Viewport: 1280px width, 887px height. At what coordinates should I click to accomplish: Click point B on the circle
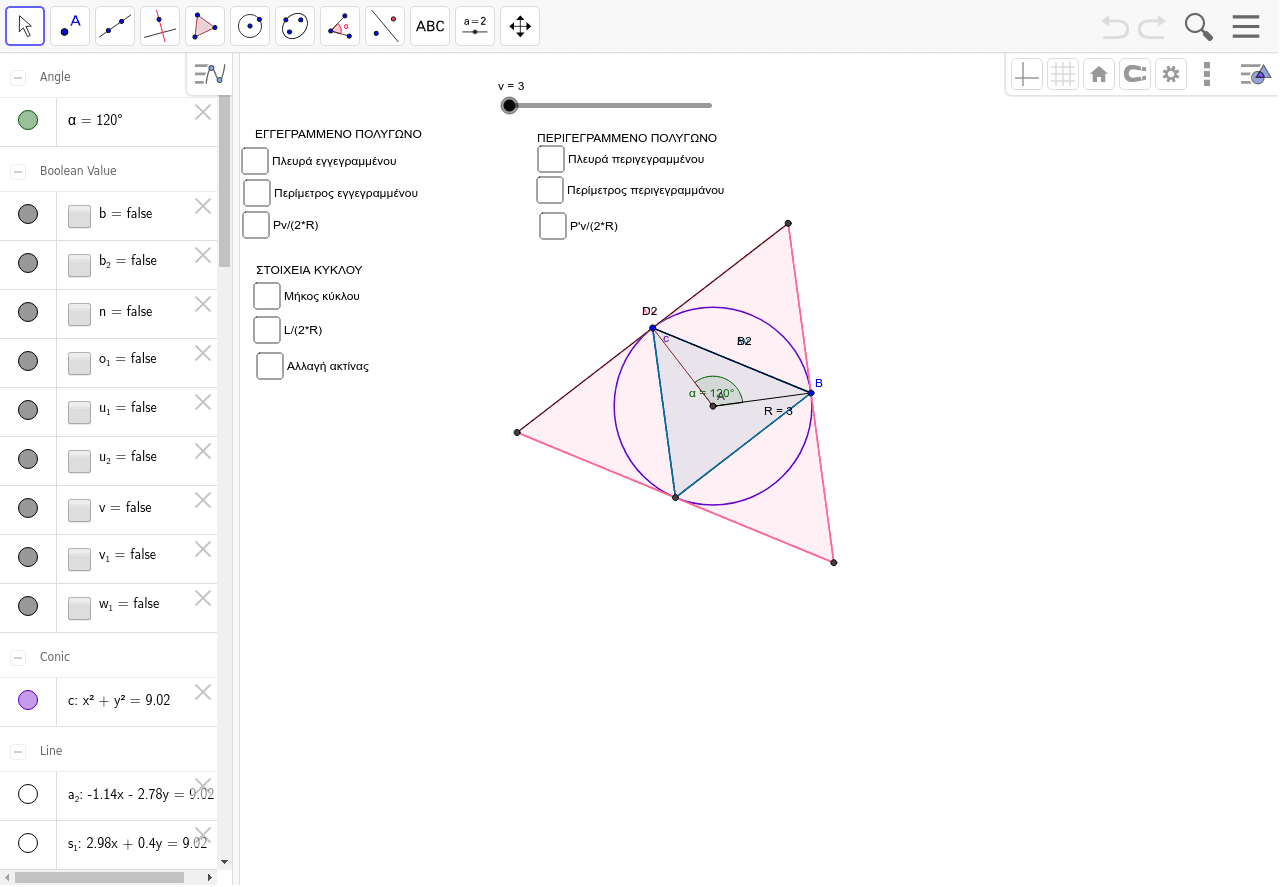coord(811,393)
